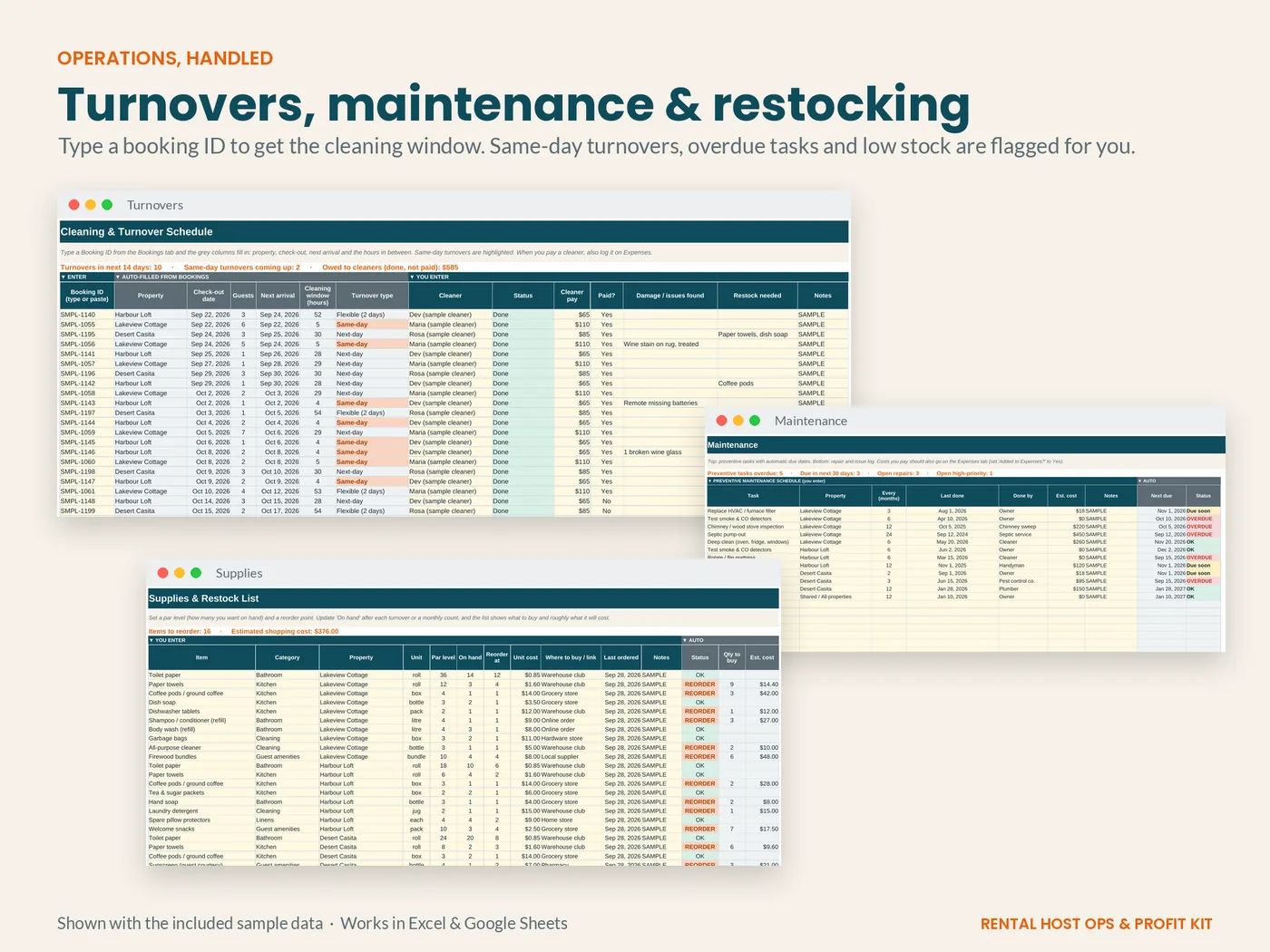Select 'Preventive tasks overdue: 5' summary text
Viewport: 1270px width, 952px height.
pyautogui.click(x=745, y=473)
